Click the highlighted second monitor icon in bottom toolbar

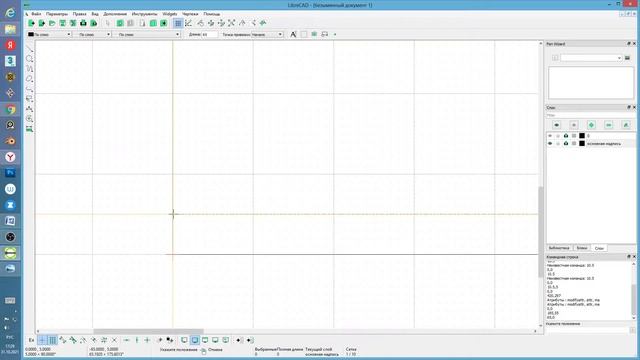click(x=195, y=340)
